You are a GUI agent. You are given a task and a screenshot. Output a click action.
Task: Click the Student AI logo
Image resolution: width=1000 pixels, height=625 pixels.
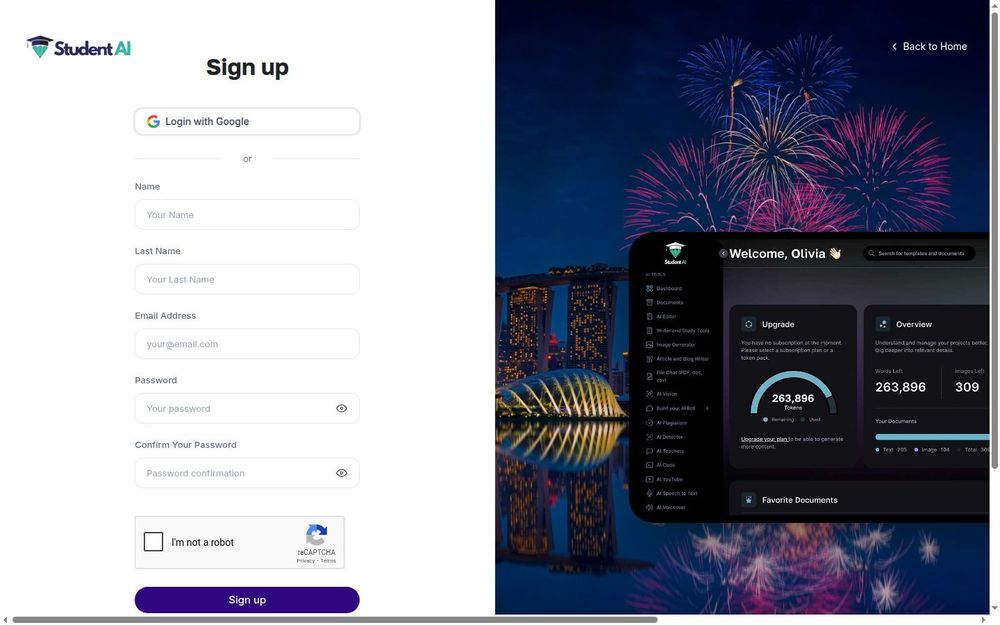(x=78, y=47)
